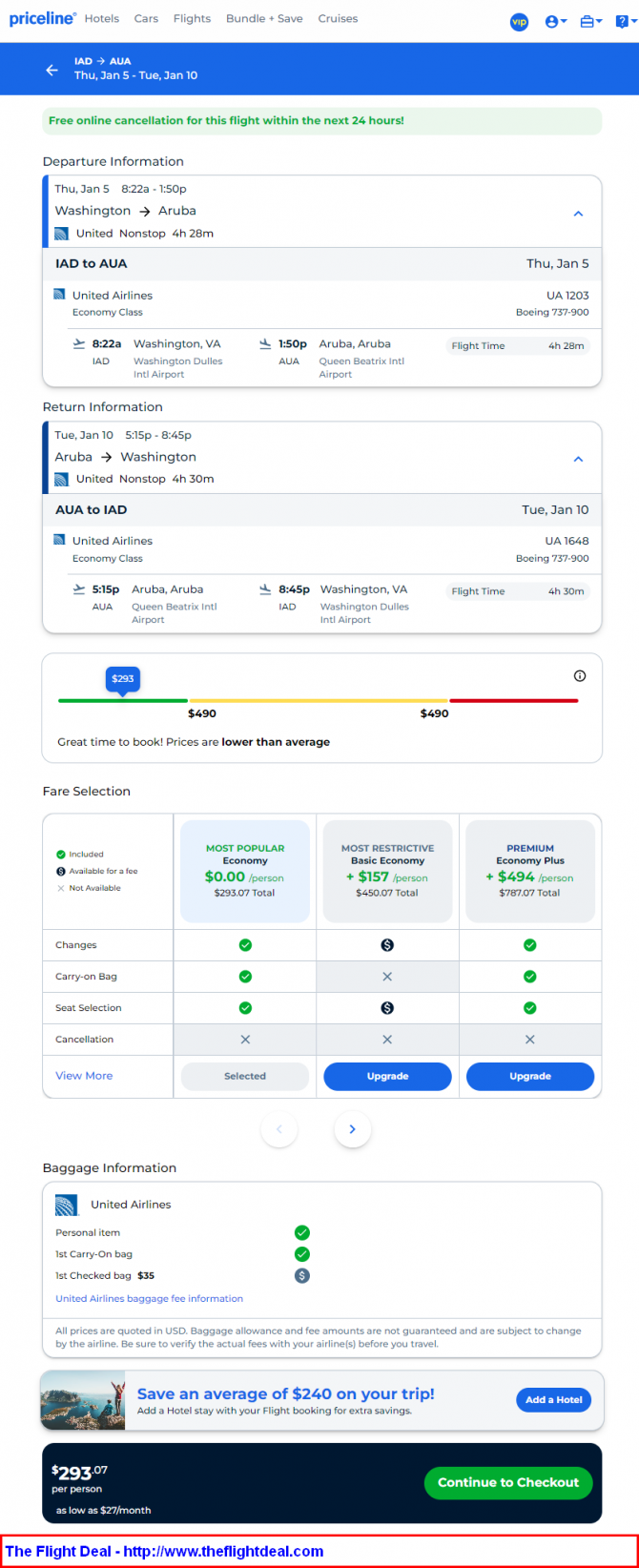Click the Economy Carry-on Bag checkmark
This screenshot has width=639, height=1568.
[245, 977]
